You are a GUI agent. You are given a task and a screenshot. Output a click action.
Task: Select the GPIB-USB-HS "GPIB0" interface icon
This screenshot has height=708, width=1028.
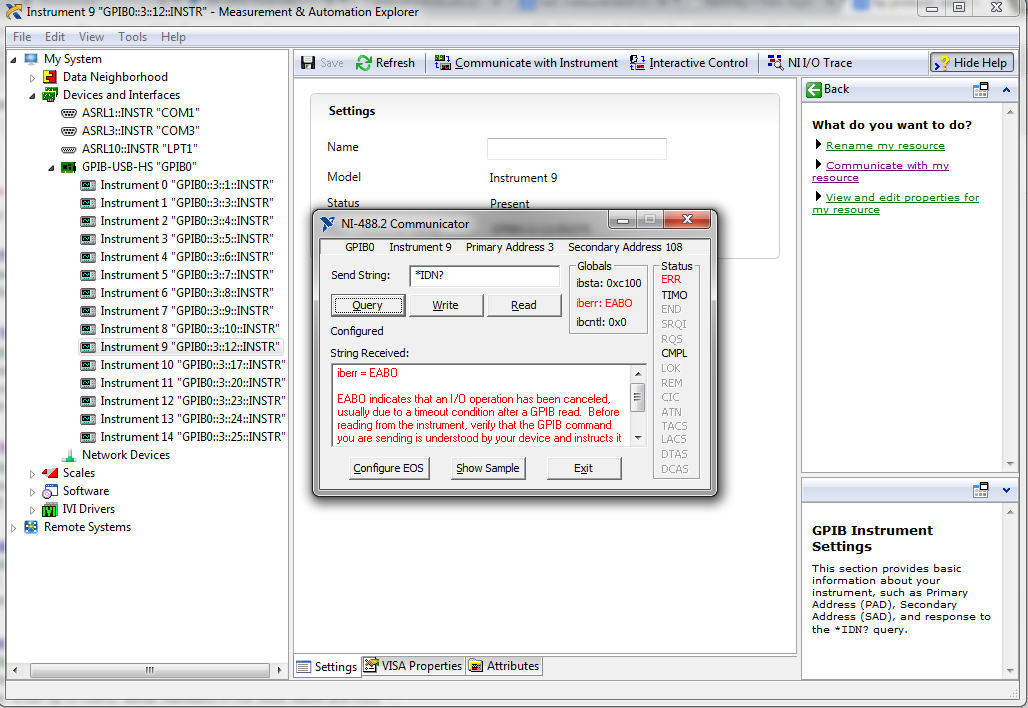click(69, 167)
